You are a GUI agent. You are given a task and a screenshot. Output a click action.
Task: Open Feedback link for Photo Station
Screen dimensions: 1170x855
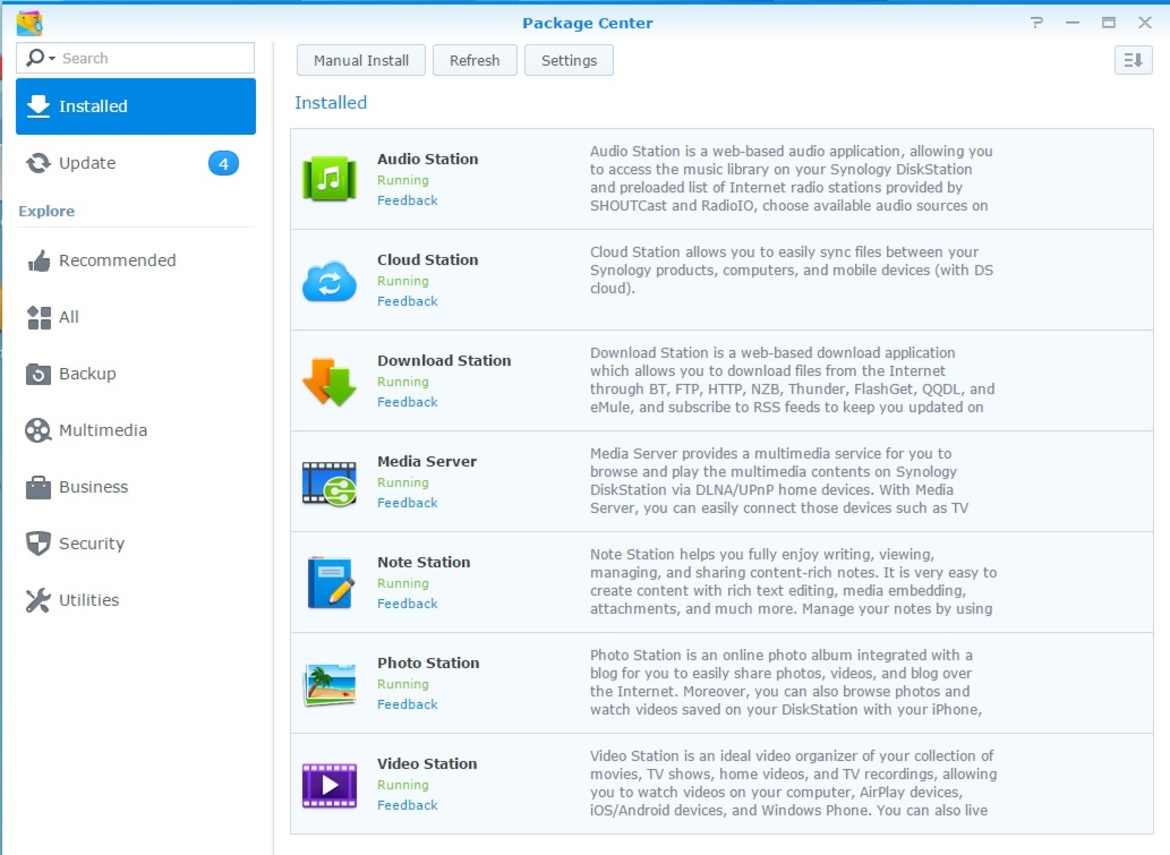tap(407, 704)
